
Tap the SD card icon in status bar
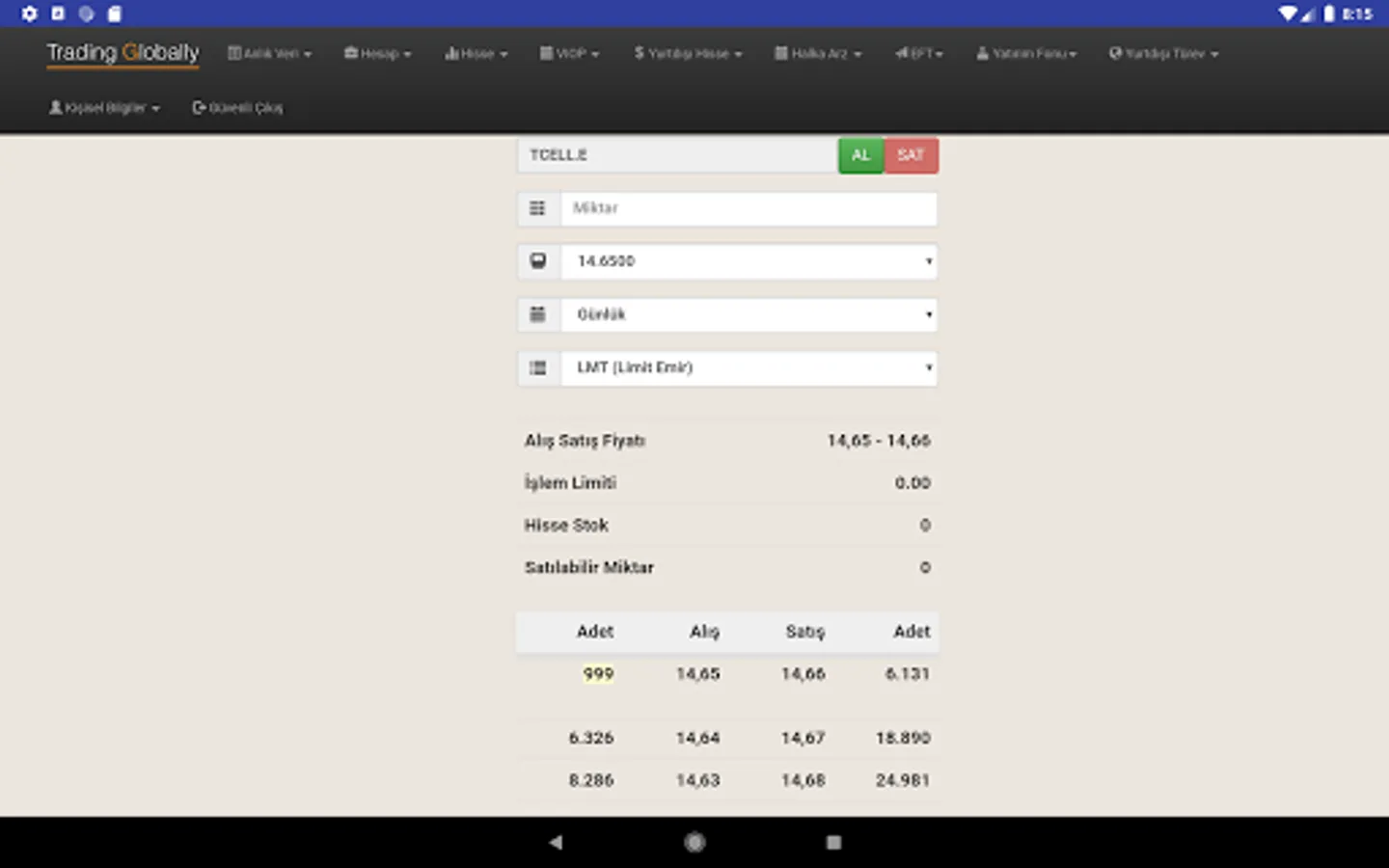coord(115,14)
